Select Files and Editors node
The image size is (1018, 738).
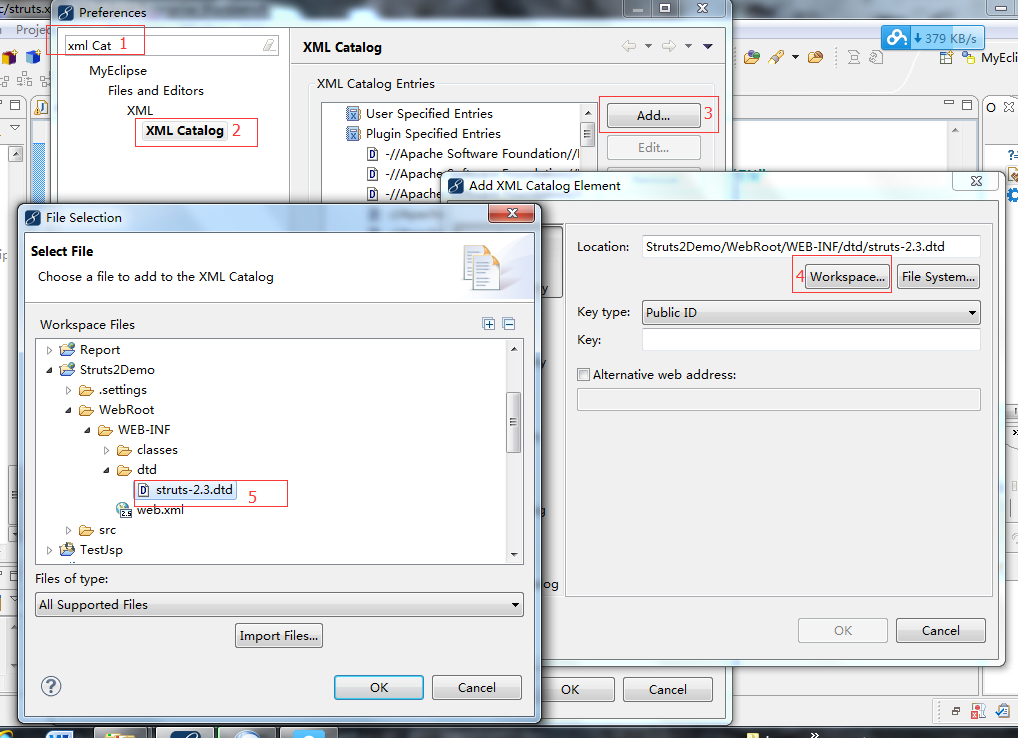point(156,90)
